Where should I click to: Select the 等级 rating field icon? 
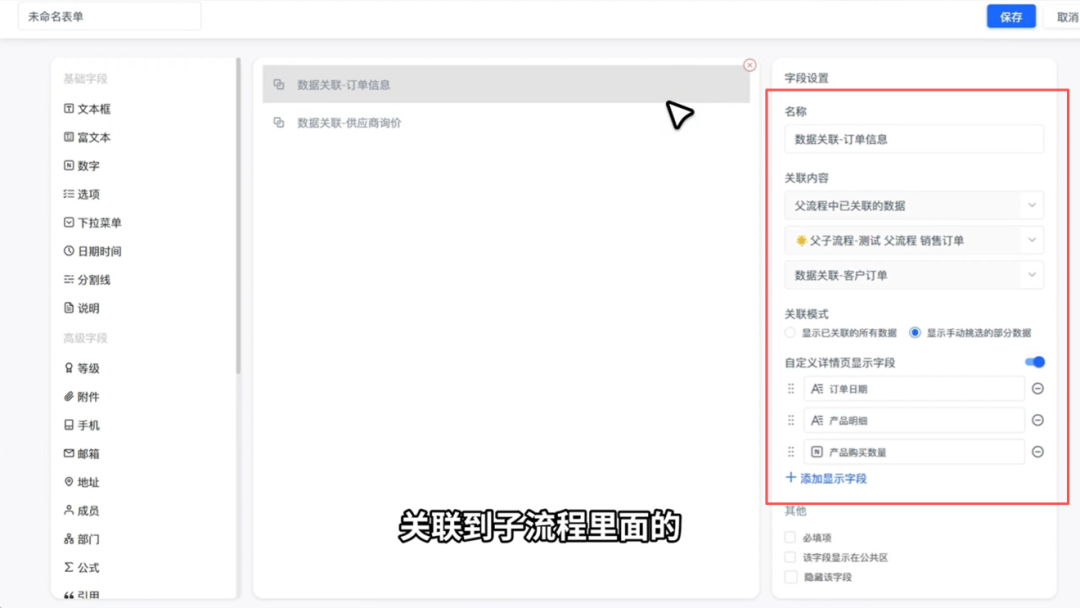(69, 368)
